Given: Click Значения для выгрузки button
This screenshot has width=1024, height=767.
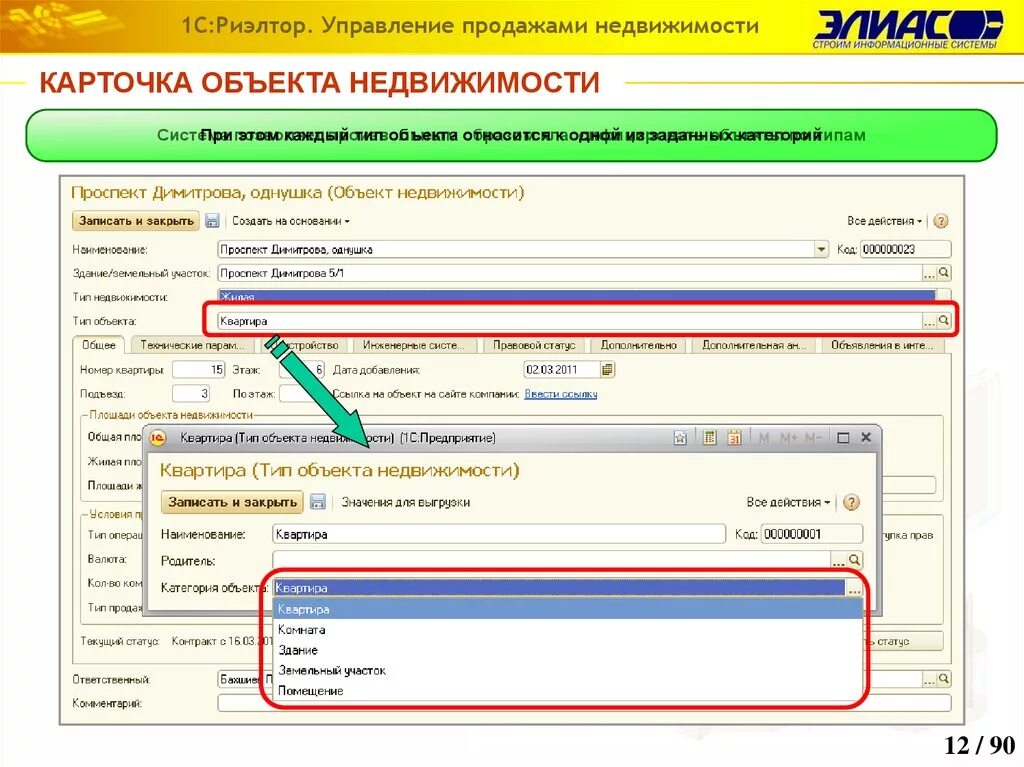Looking at the screenshot, I should (406, 502).
